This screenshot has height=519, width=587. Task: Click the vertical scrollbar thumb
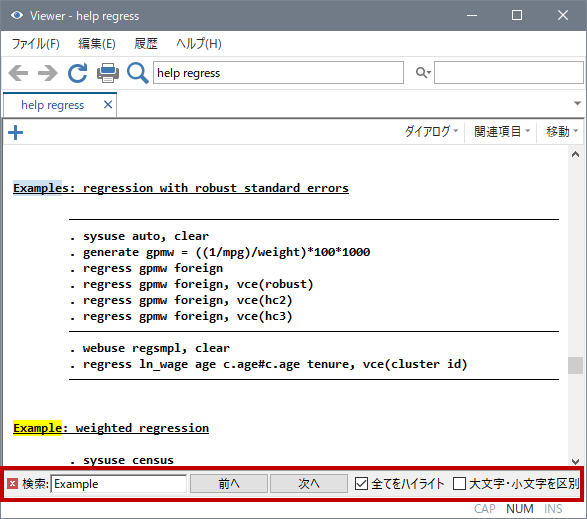tap(575, 365)
